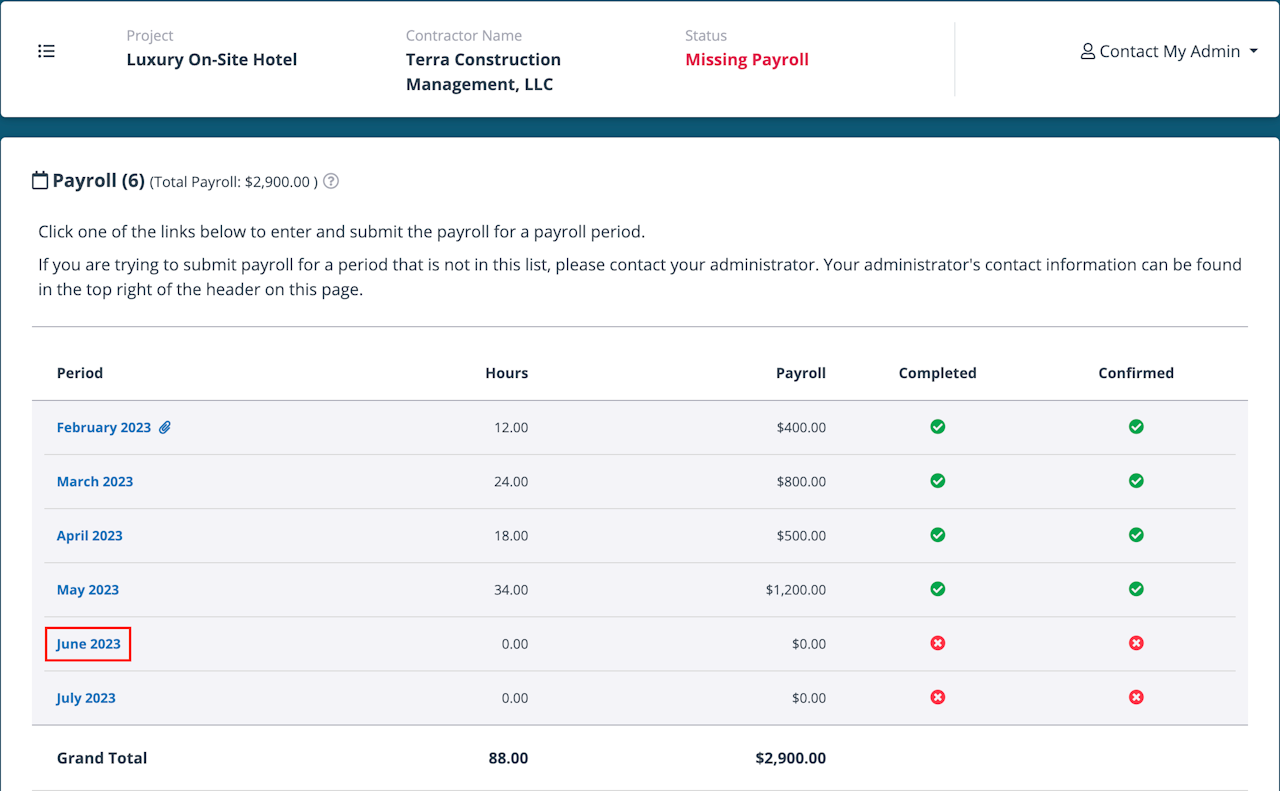Image resolution: width=1280 pixels, height=791 pixels.
Task: Click the Confirmed column header
Action: tap(1135, 373)
